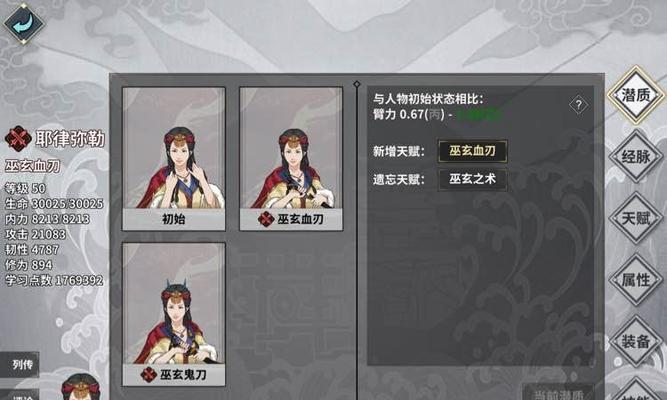The width and height of the screenshot is (667, 400).
Task: Click the 巫玄血刃 title under the character name
Action: [x=33, y=166]
